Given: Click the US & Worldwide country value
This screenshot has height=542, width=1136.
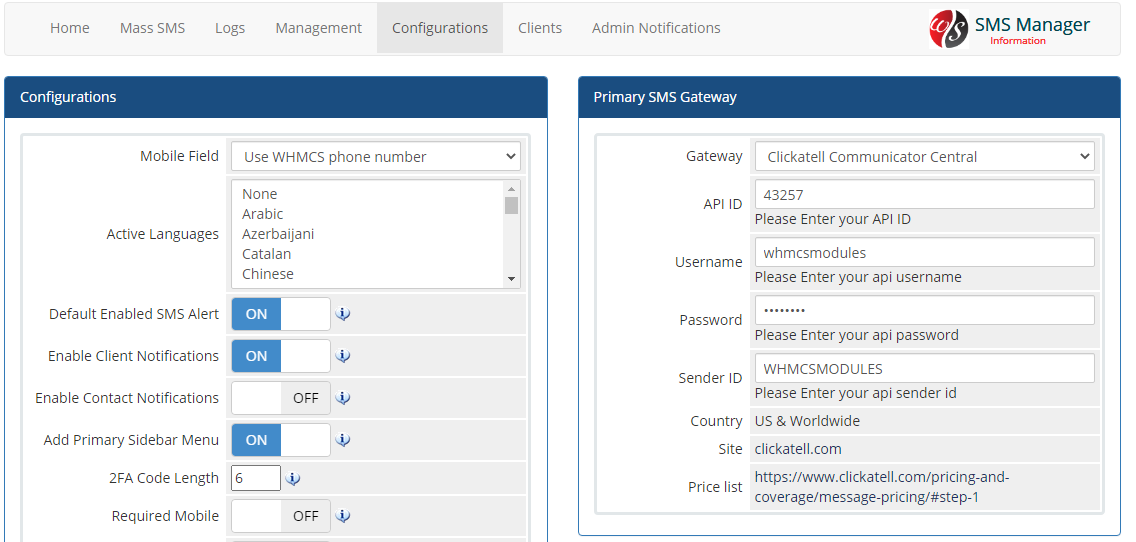Looking at the screenshot, I should 807,421.
